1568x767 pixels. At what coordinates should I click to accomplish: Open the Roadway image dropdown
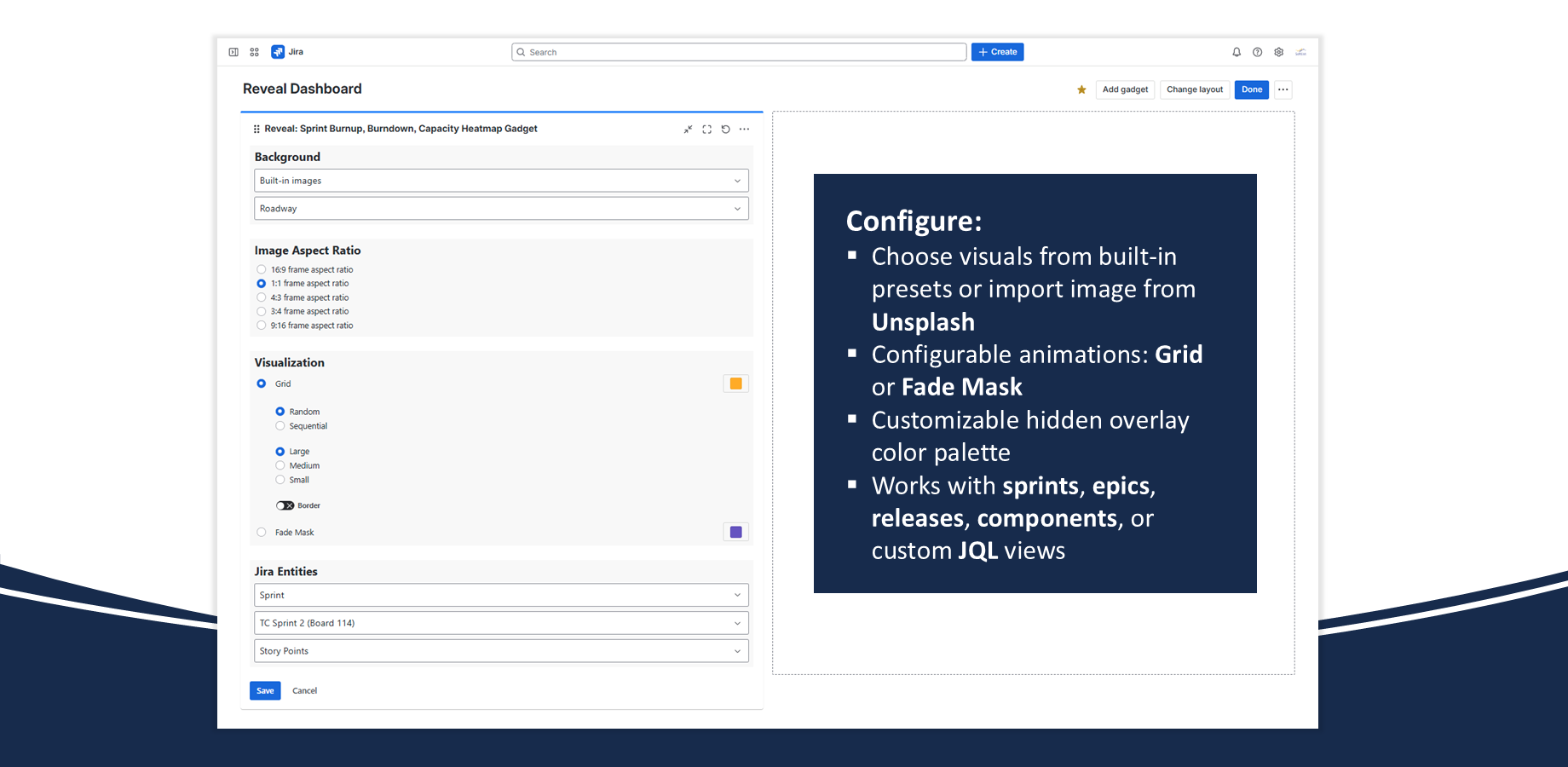click(x=501, y=209)
